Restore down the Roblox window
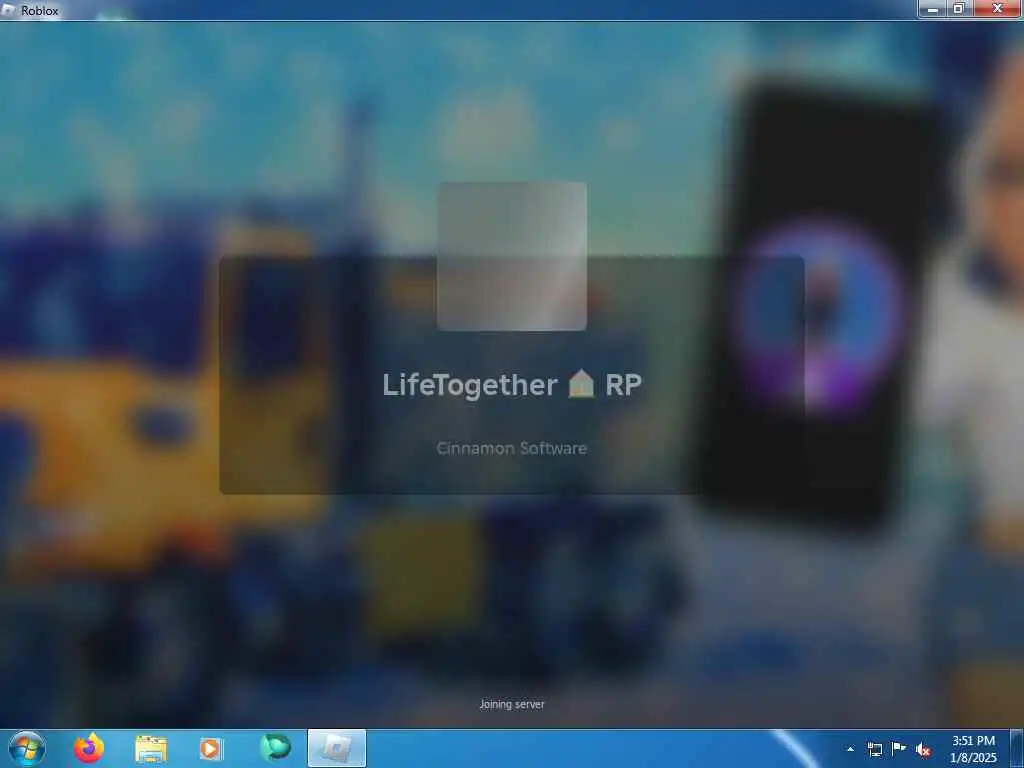 pyautogui.click(x=959, y=8)
